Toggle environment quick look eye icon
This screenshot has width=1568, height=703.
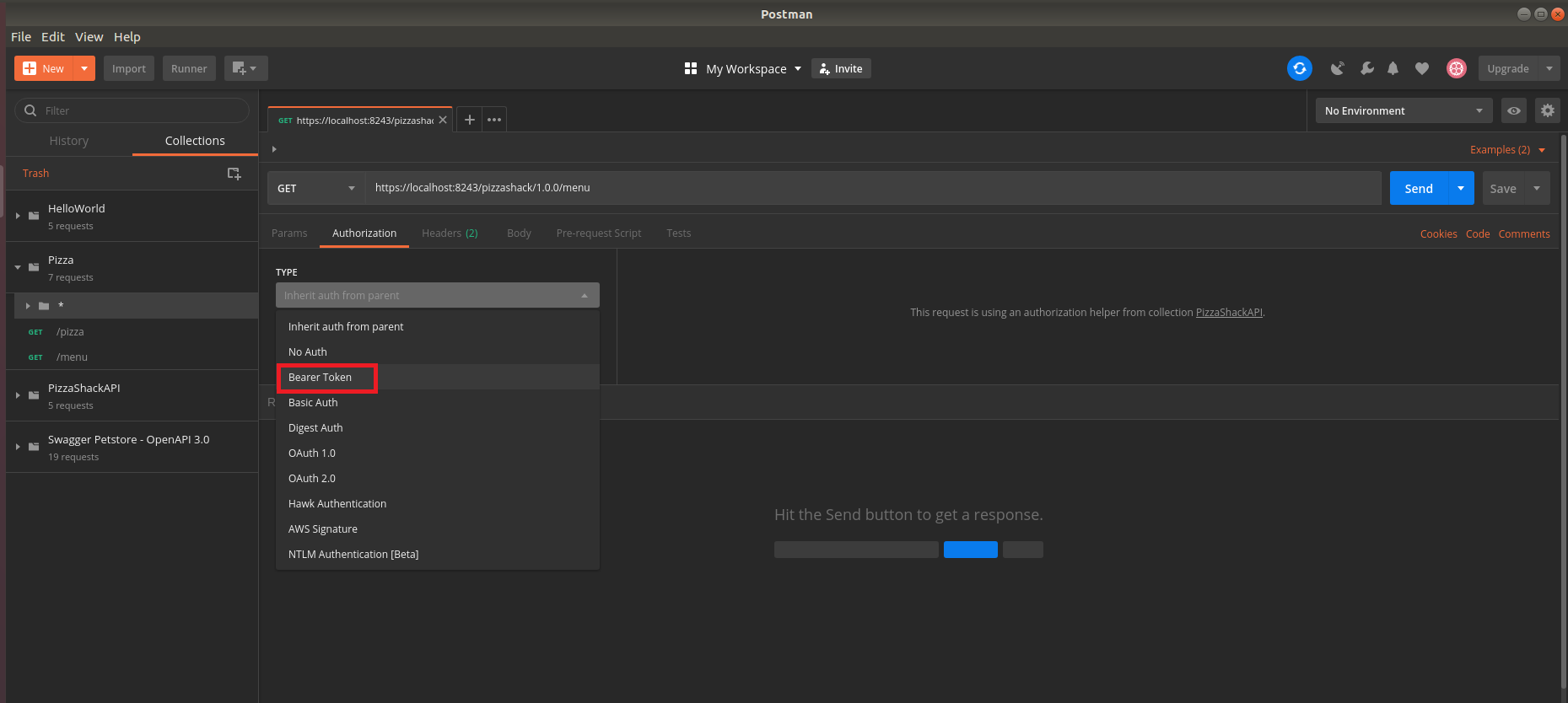(x=1514, y=110)
